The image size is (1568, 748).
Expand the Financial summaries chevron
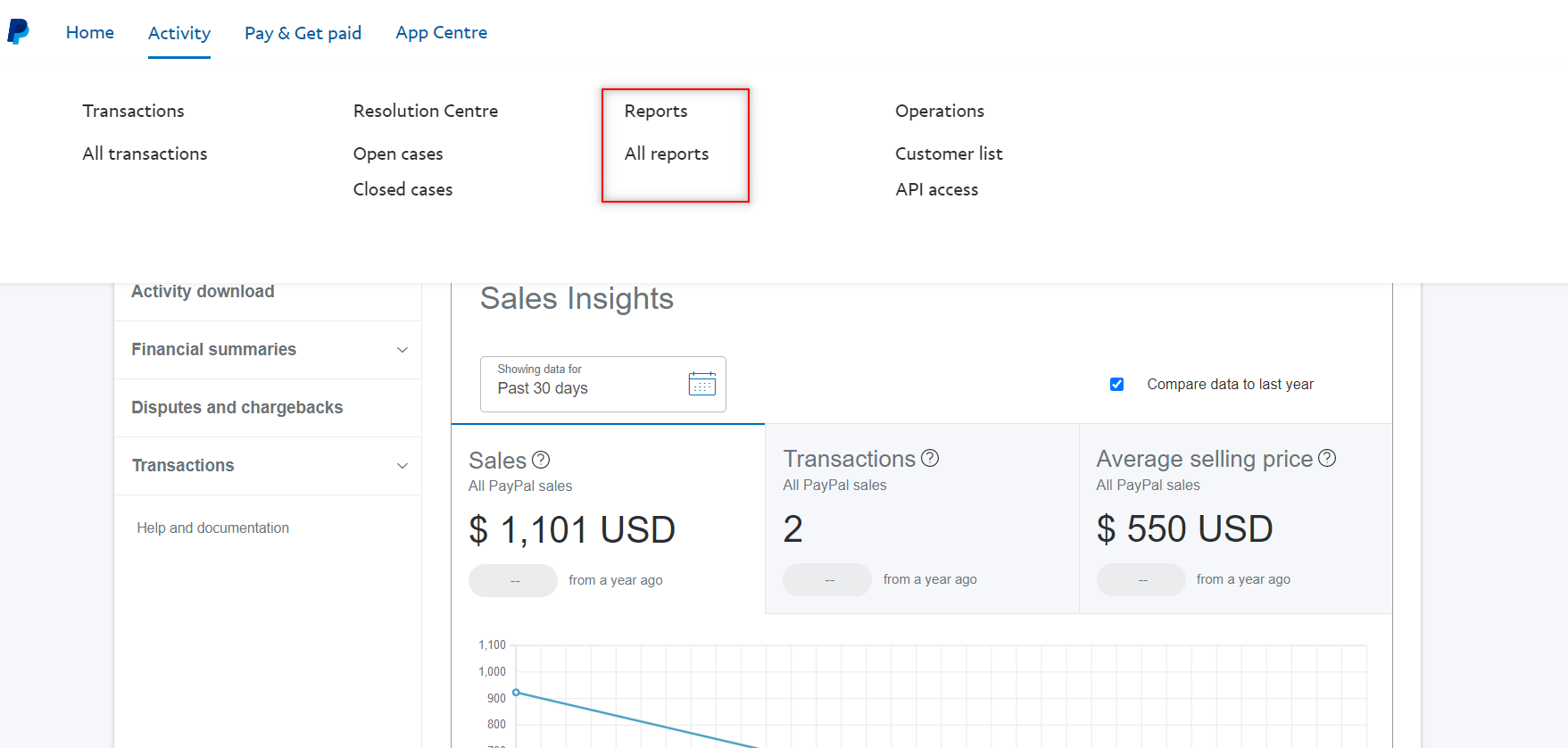402,350
